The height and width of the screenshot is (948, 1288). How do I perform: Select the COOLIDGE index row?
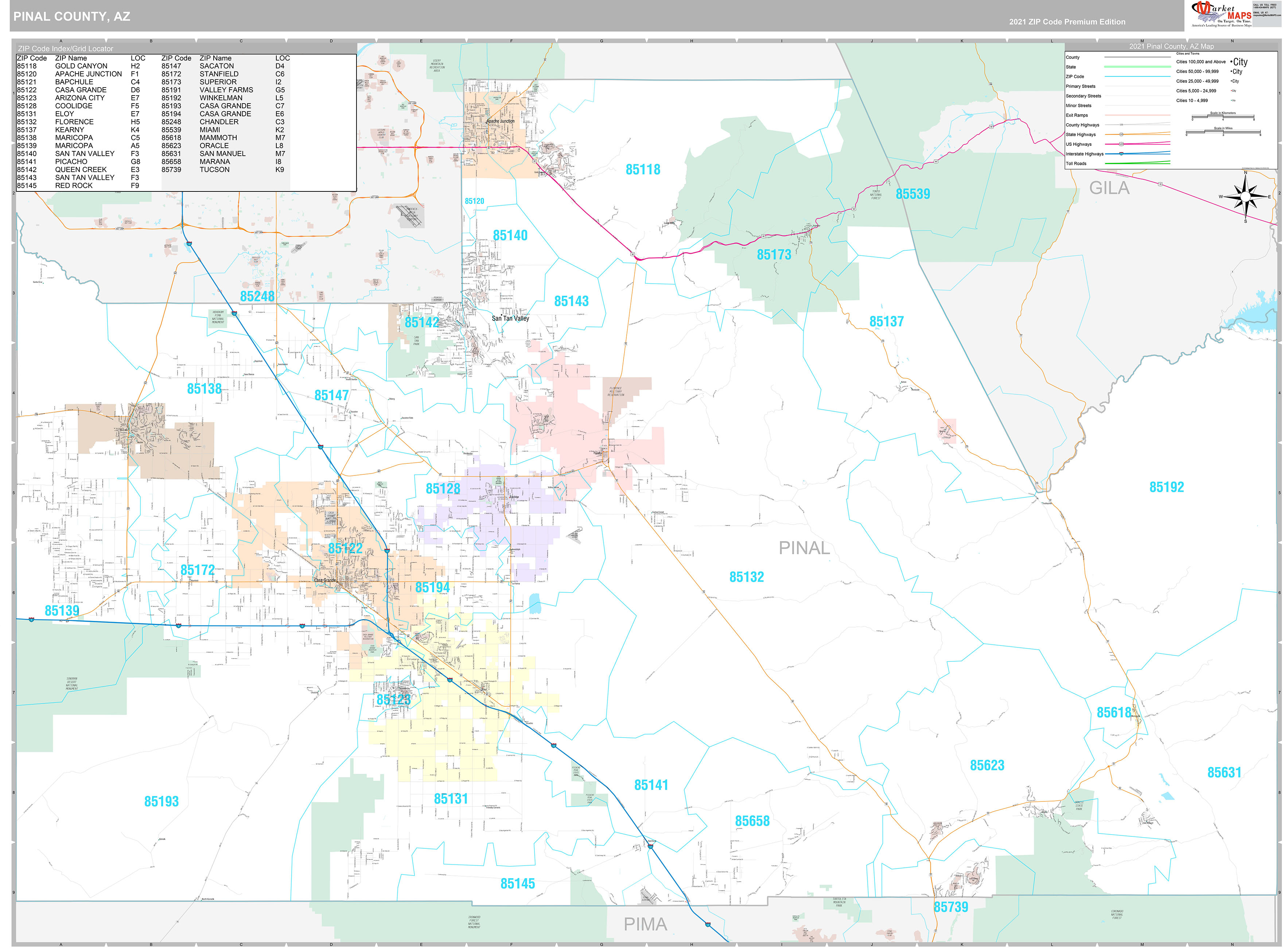[78, 106]
